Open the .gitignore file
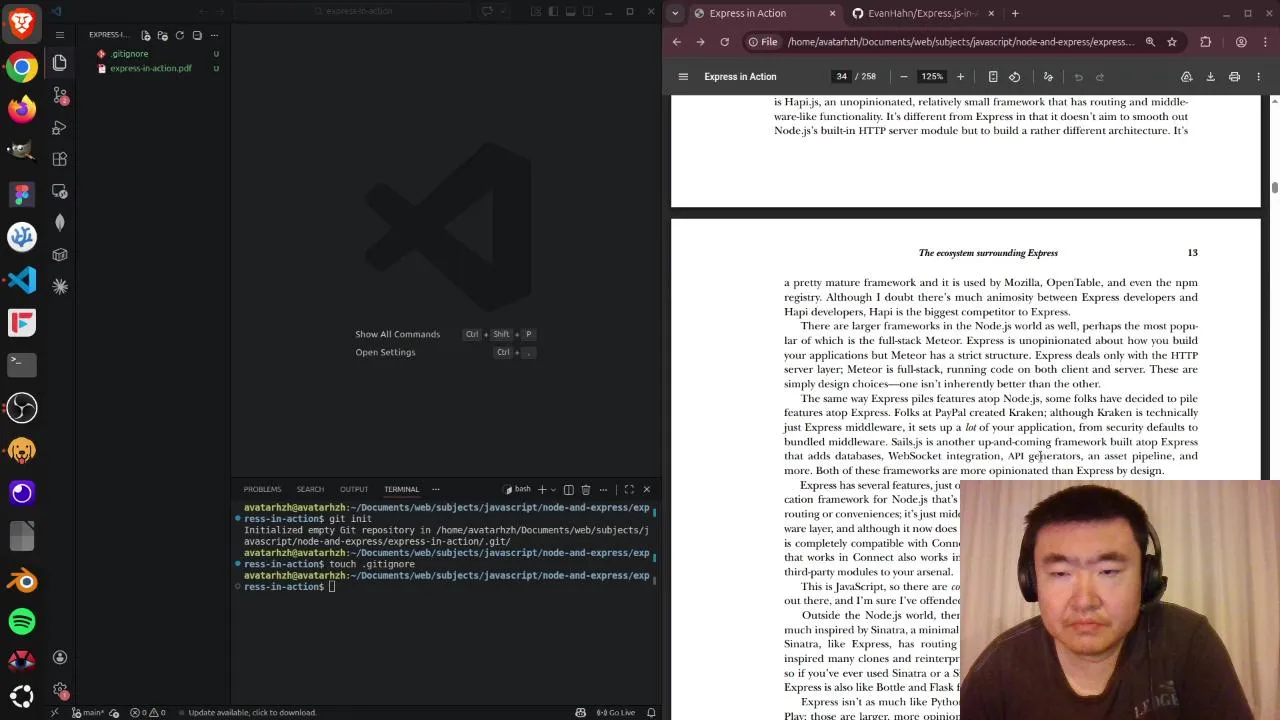Image resolution: width=1280 pixels, height=720 pixels. point(129,54)
